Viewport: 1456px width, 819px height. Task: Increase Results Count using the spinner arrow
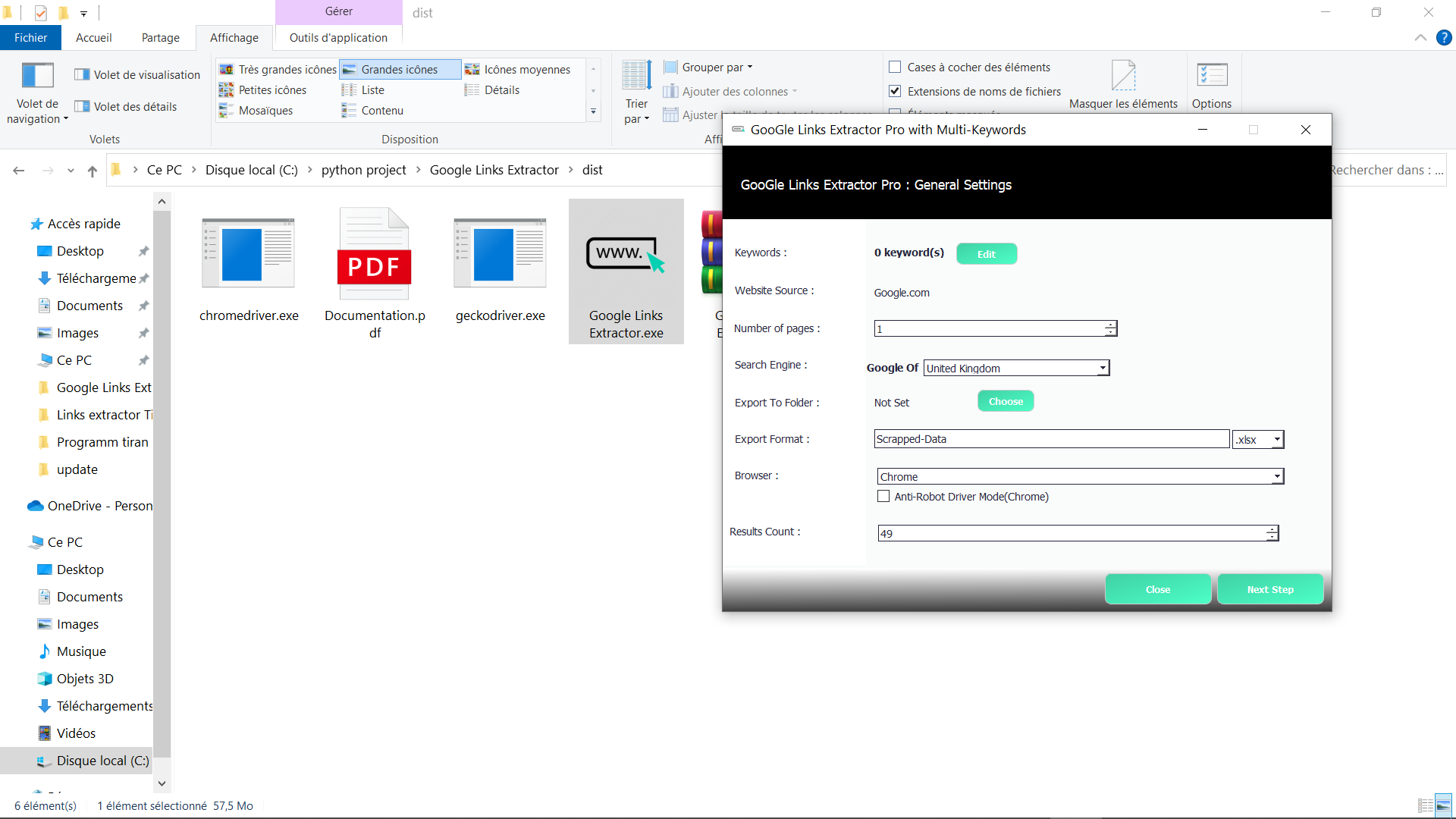pyautogui.click(x=1270, y=529)
